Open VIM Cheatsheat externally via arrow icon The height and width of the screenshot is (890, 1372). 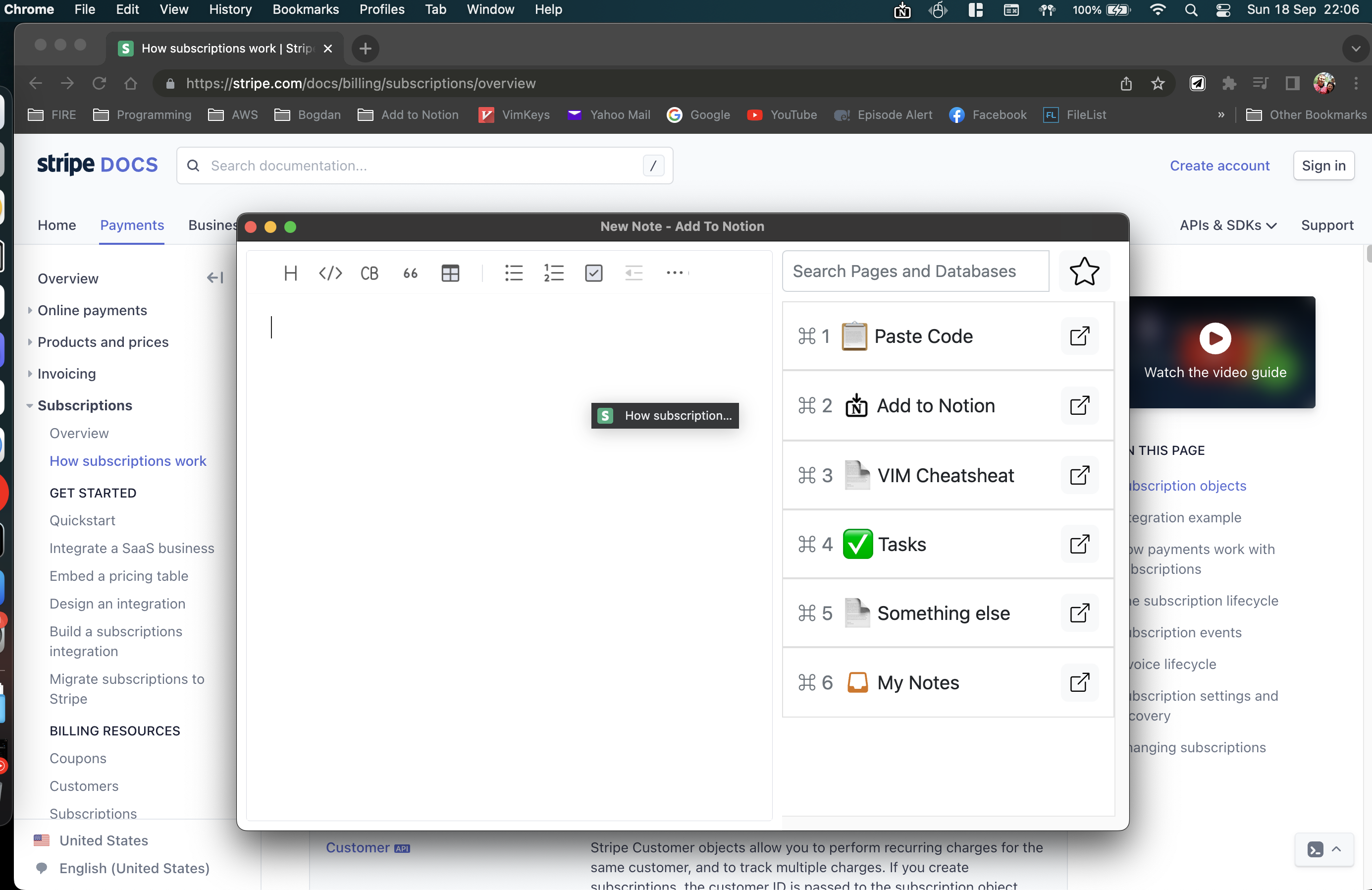(x=1079, y=475)
